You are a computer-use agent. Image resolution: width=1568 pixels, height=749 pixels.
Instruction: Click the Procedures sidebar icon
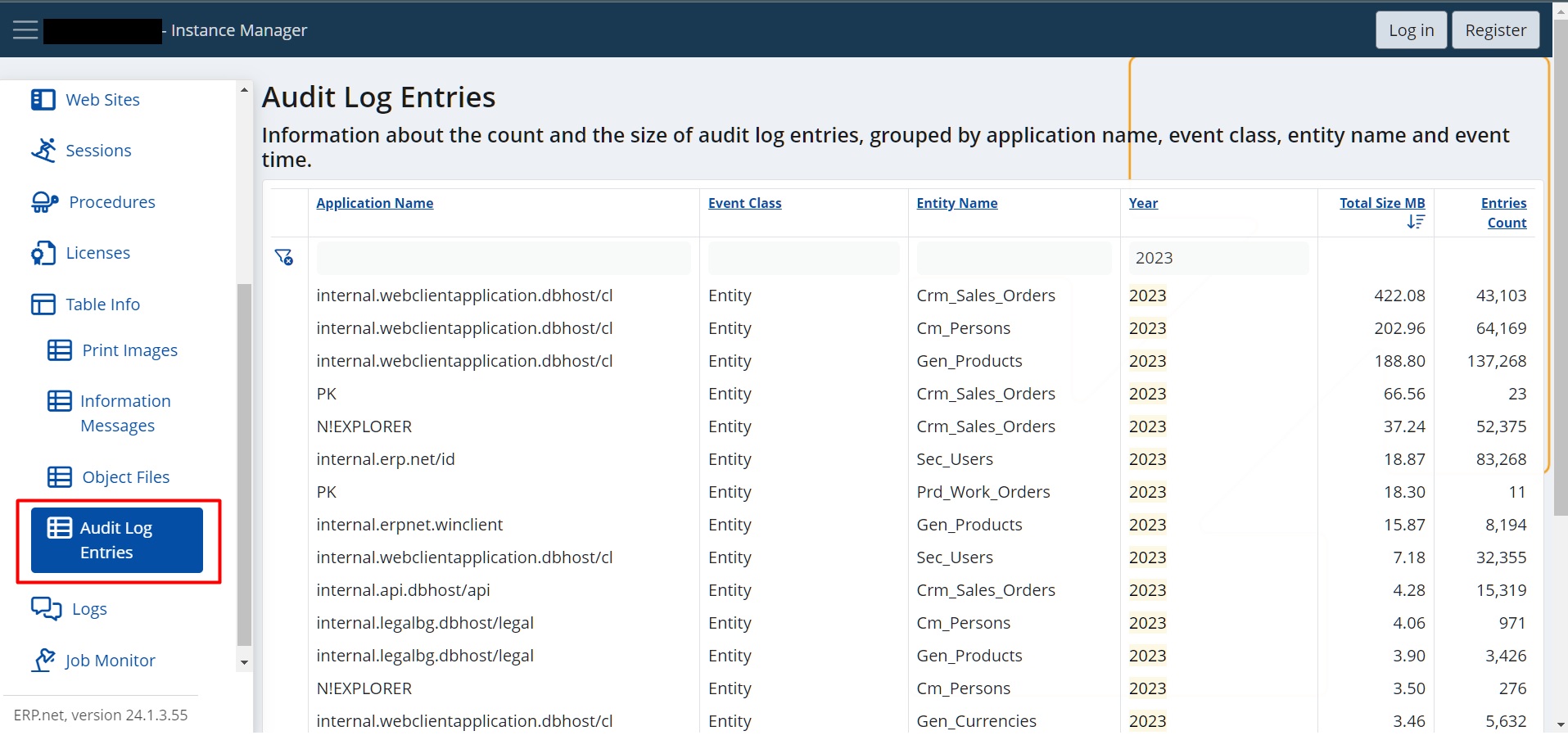click(45, 202)
